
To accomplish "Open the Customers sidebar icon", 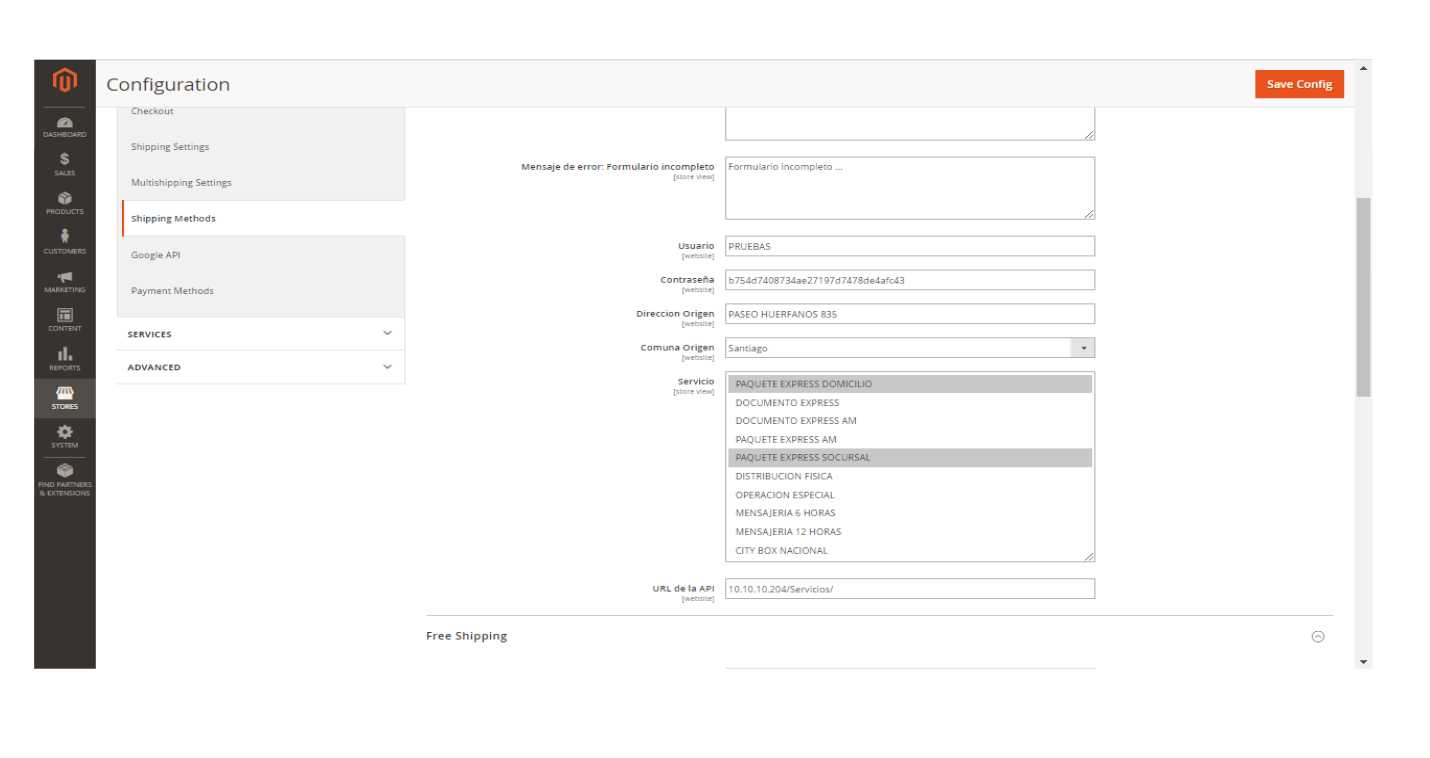I will pos(65,241).
